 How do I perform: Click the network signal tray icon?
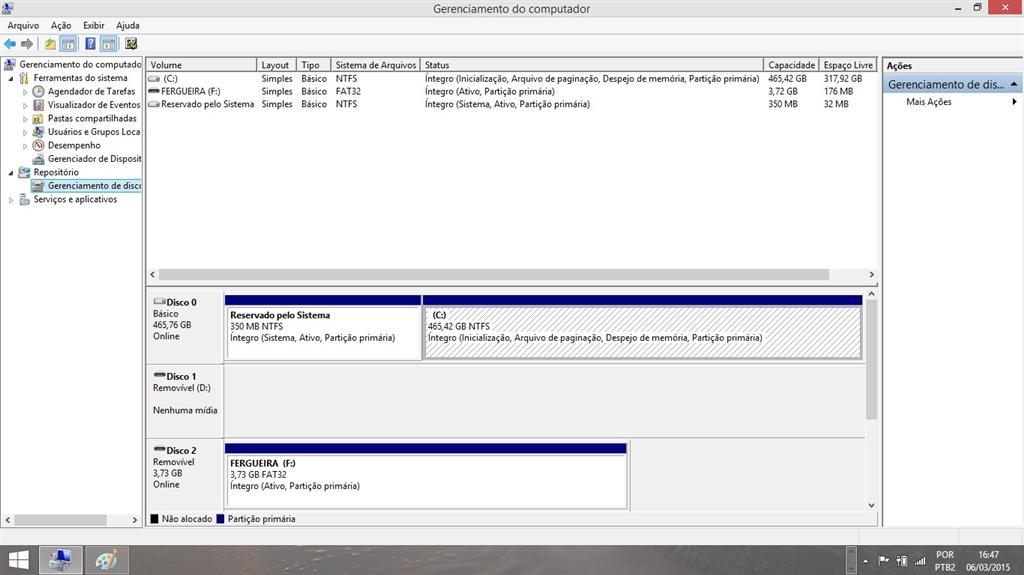coord(920,561)
